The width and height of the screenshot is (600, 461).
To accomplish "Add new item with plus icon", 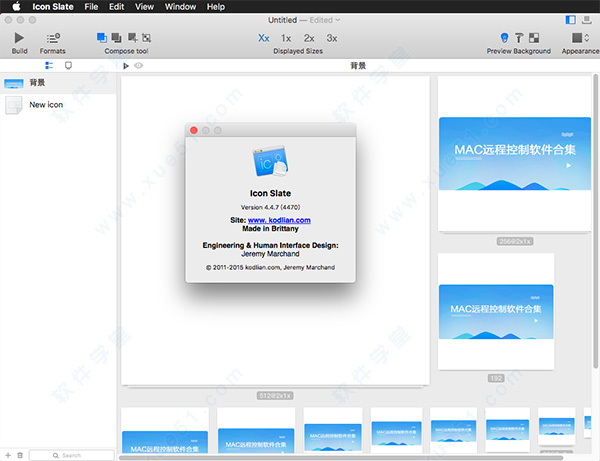I will click(8, 455).
